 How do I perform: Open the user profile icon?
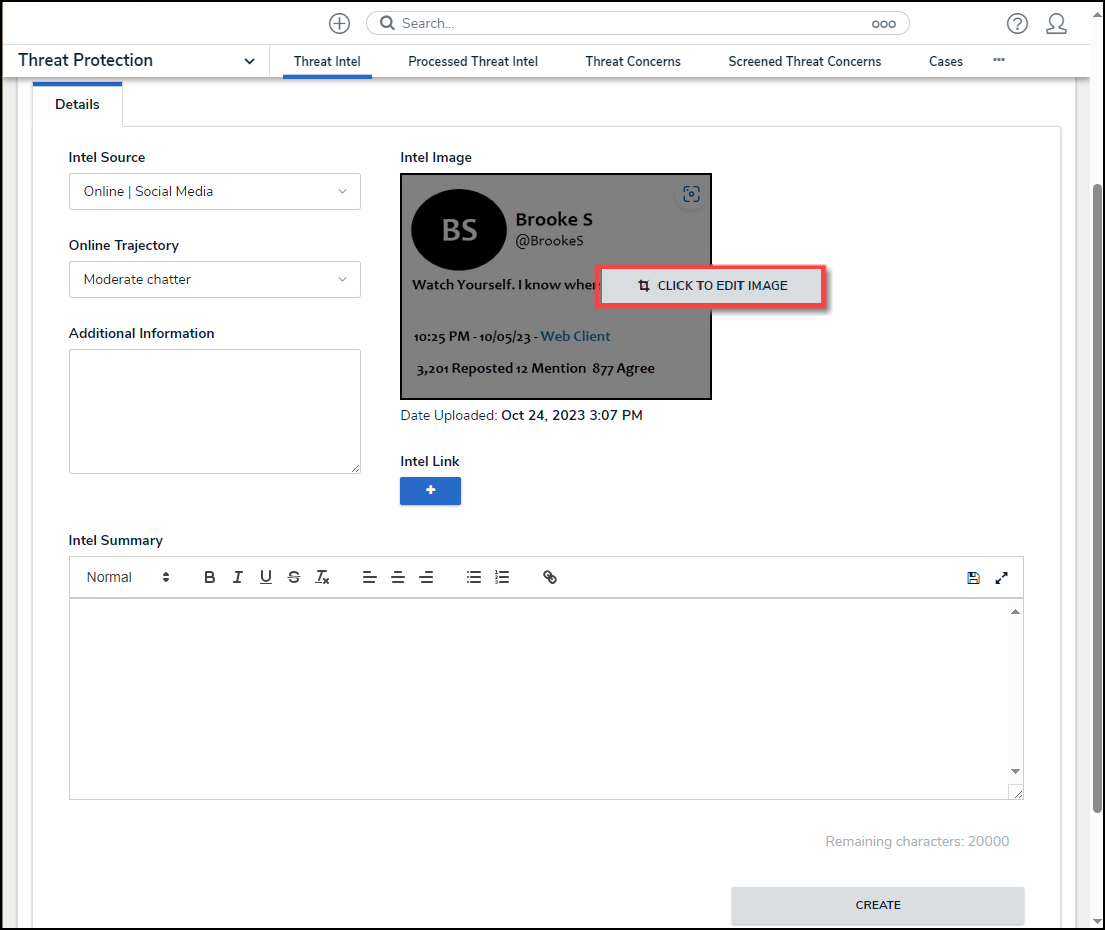coord(1056,23)
